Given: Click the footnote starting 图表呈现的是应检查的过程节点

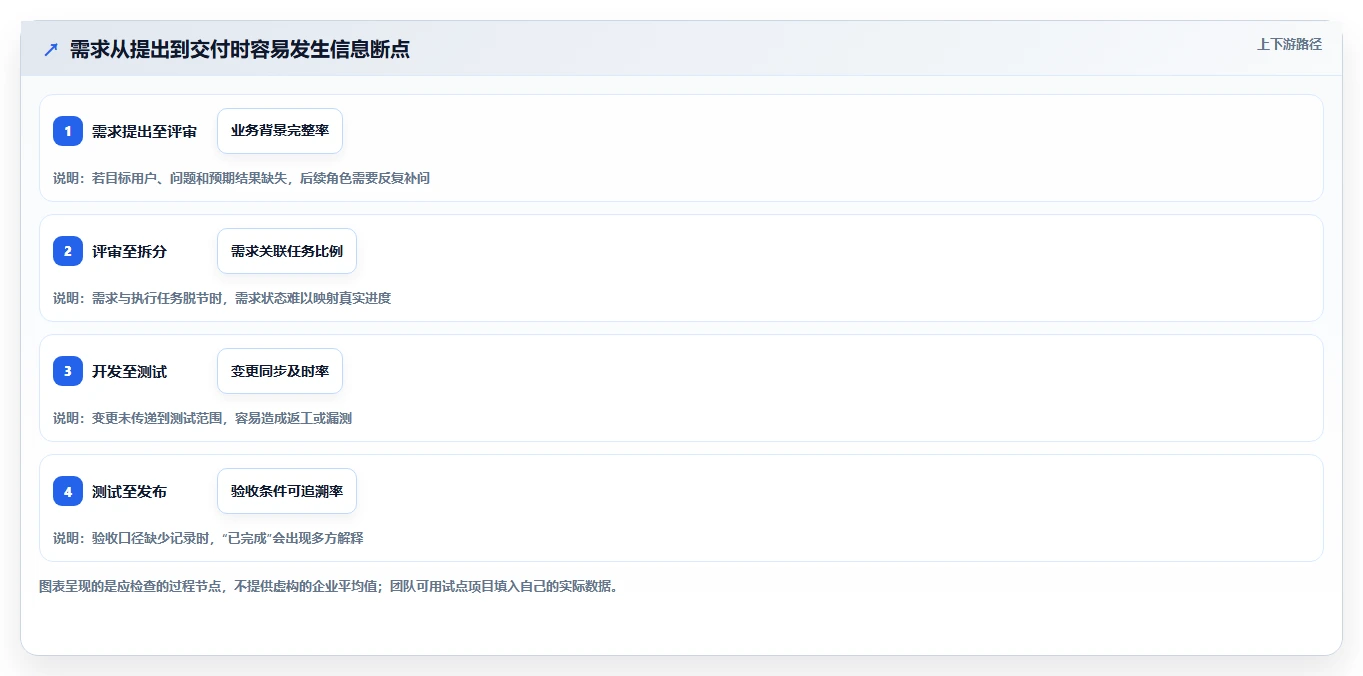Looking at the screenshot, I should point(328,586).
